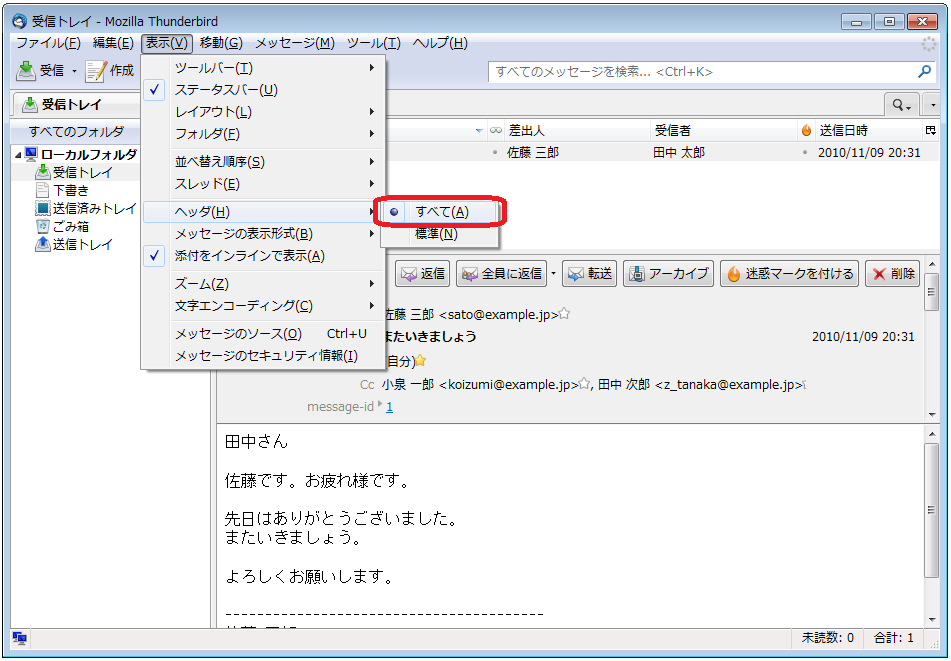The height and width of the screenshot is (661, 951).
Task: Click star next to sato@example.jp
Action: (564, 314)
